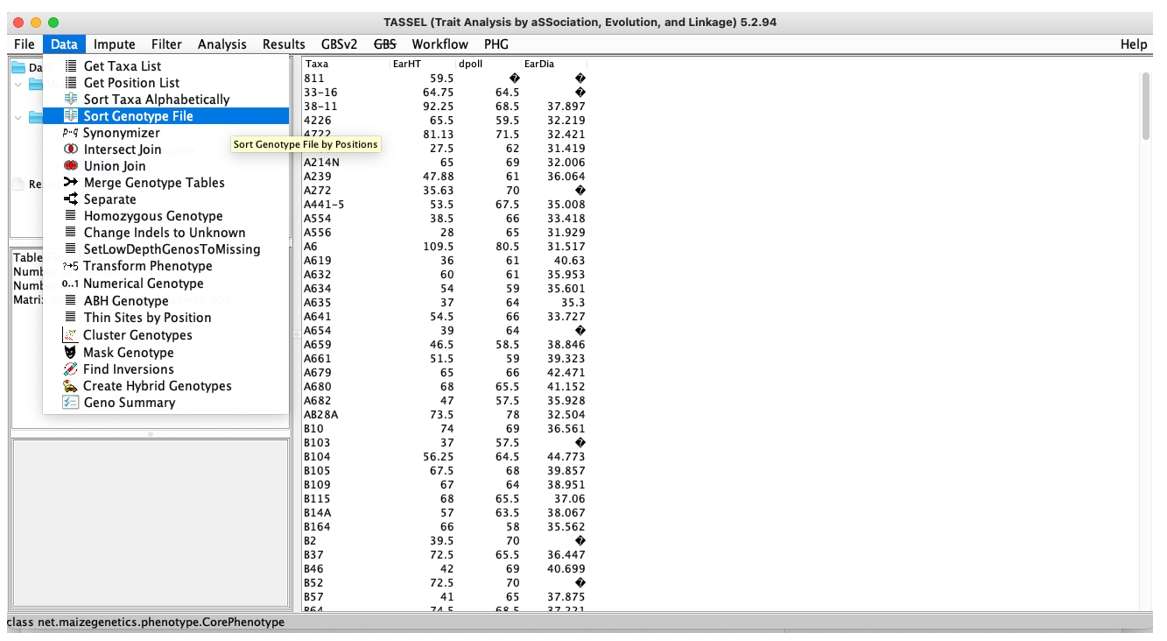The height and width of the screenshot is (641, 1167).
Task: Select taxa cell B164
Action: click(317, 526)
